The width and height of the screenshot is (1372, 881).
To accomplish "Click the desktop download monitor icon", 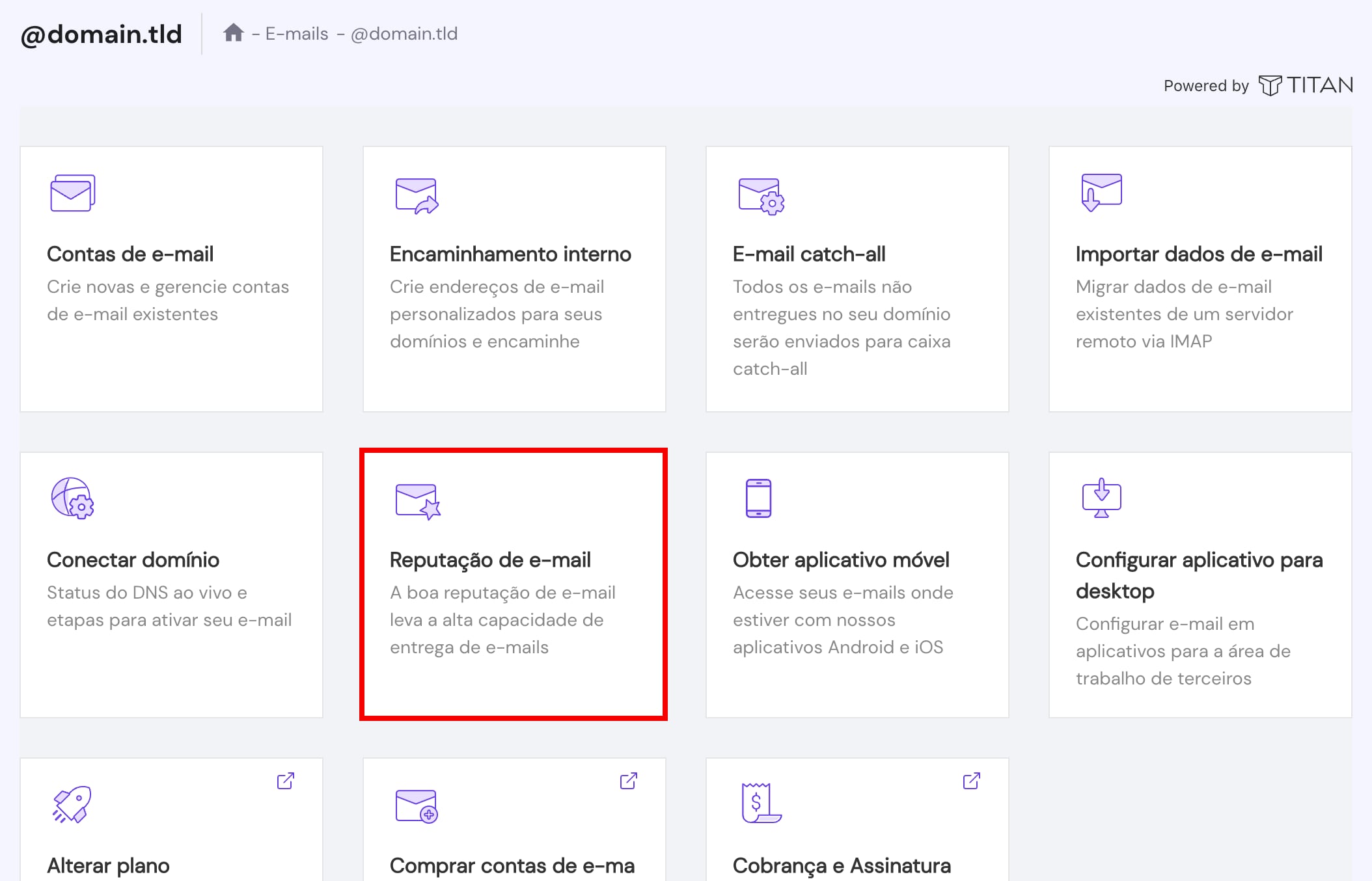I will (1101, 498).
